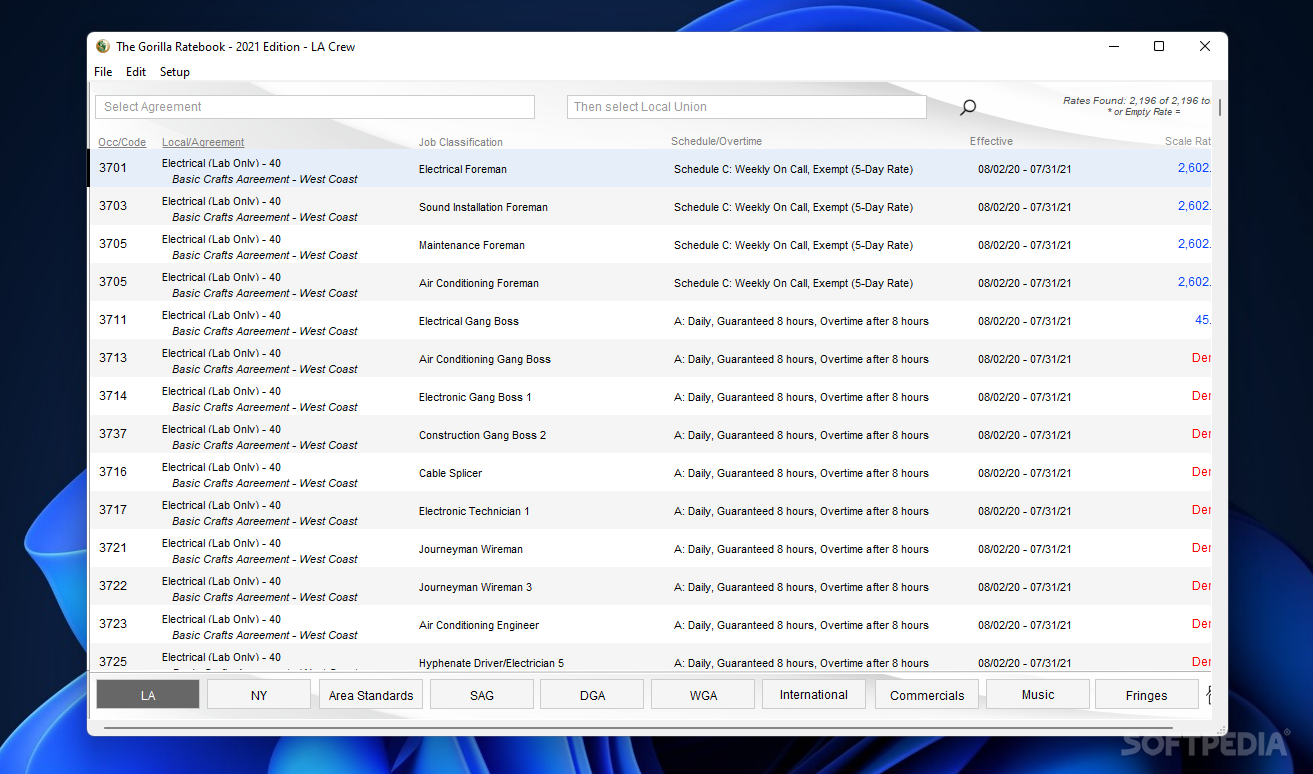Click occupation code 3722
The image size is (1313, 774).
point(113,586)
